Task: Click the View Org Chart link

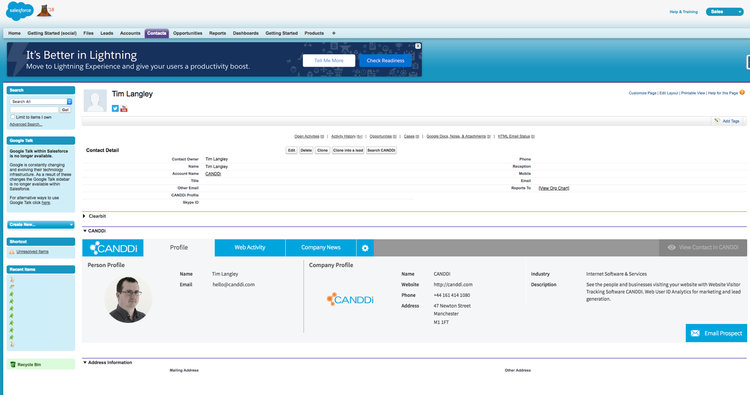Action: click(x=554, y=188)
